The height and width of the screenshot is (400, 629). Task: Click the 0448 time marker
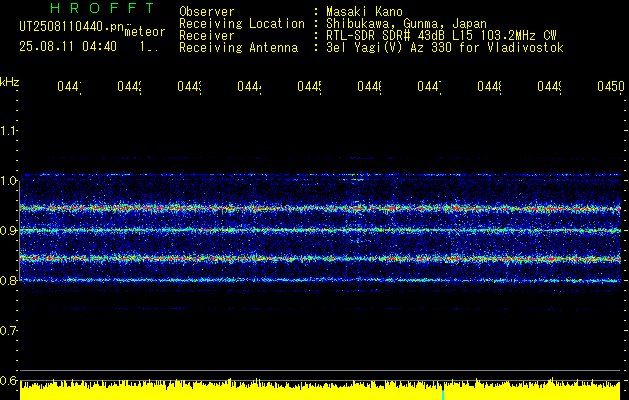point(489,86)
